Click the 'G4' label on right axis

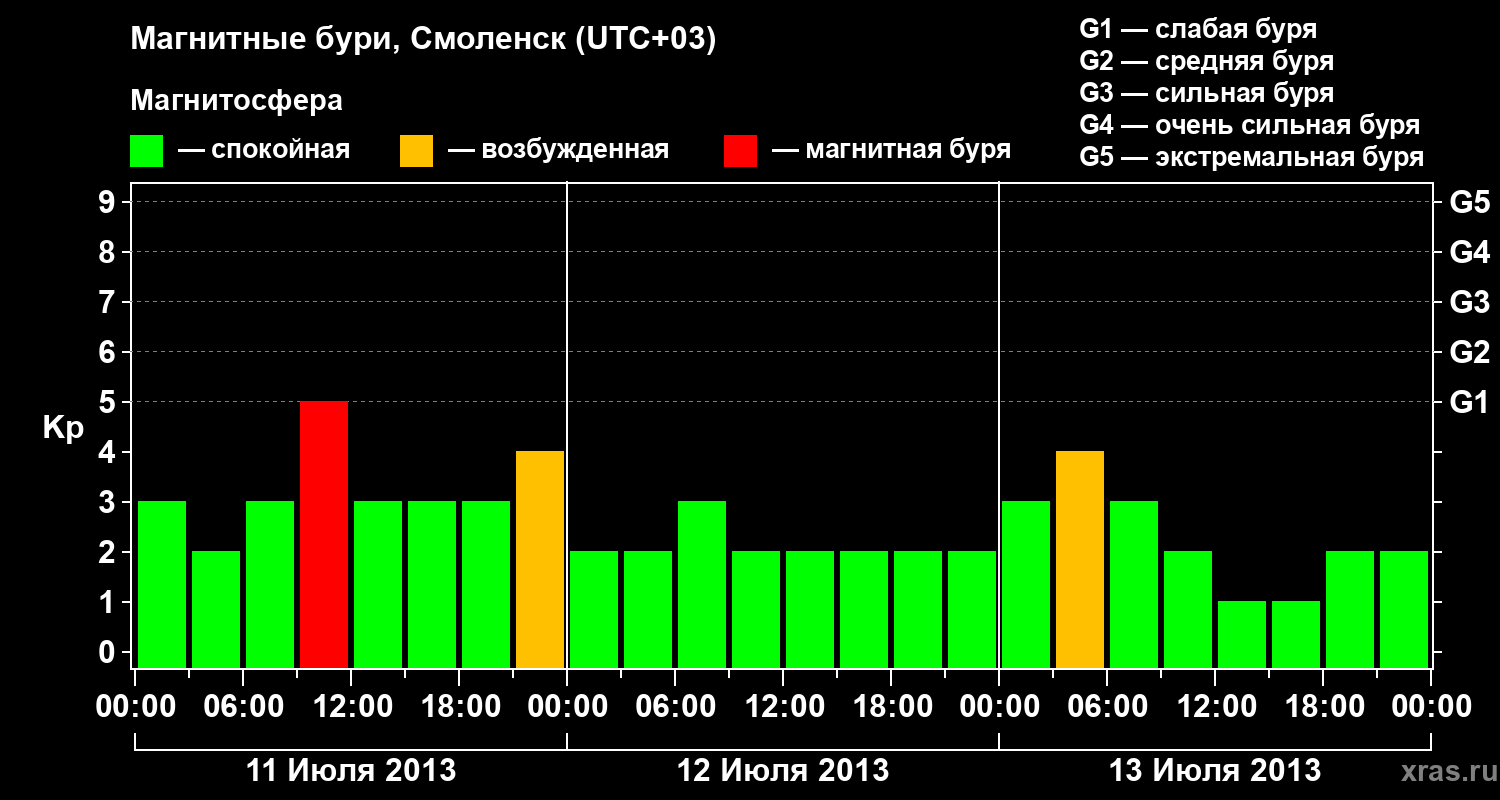(x=1469, y=252)
